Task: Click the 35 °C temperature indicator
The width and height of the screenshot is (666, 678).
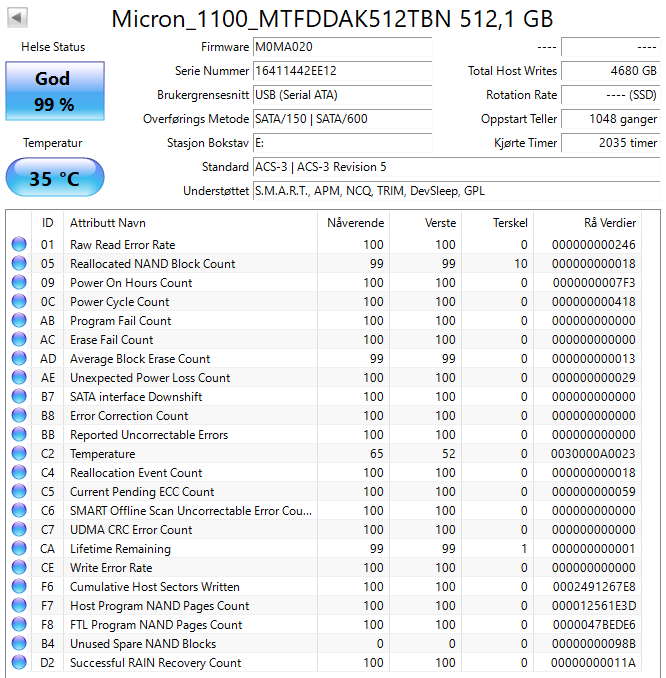Action: click(54, 179)
